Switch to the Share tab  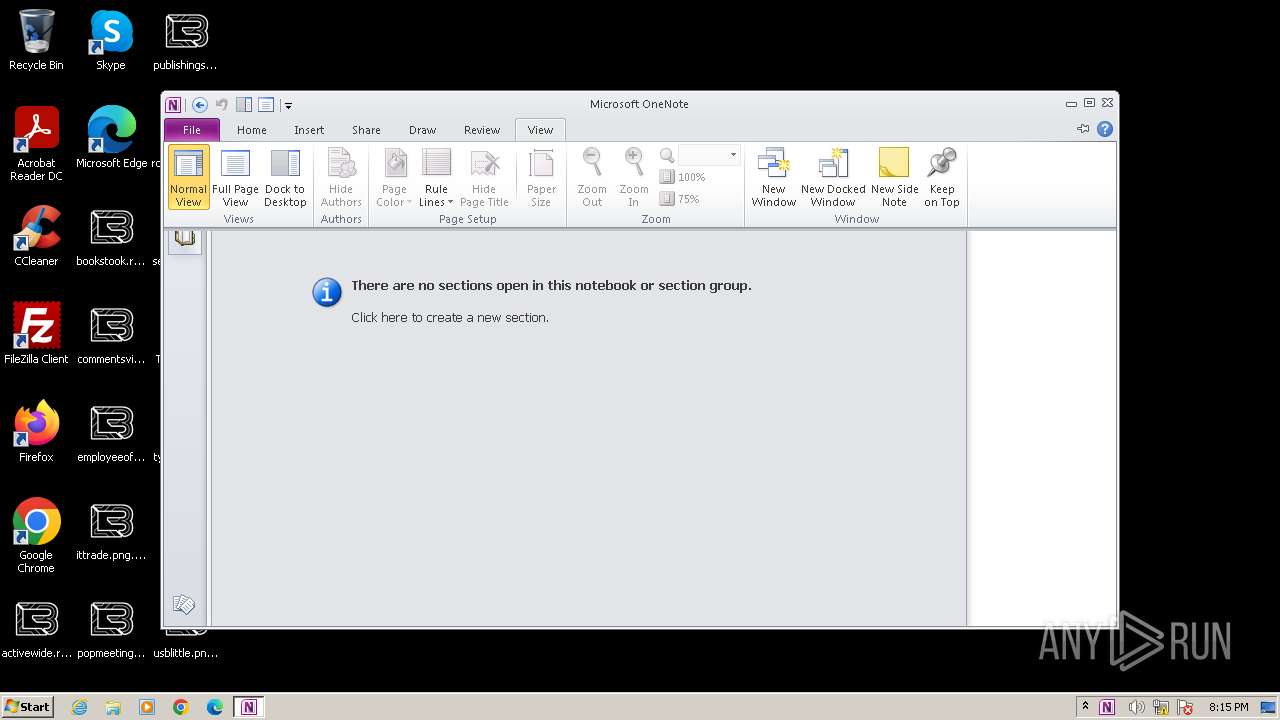click(366, 130)
